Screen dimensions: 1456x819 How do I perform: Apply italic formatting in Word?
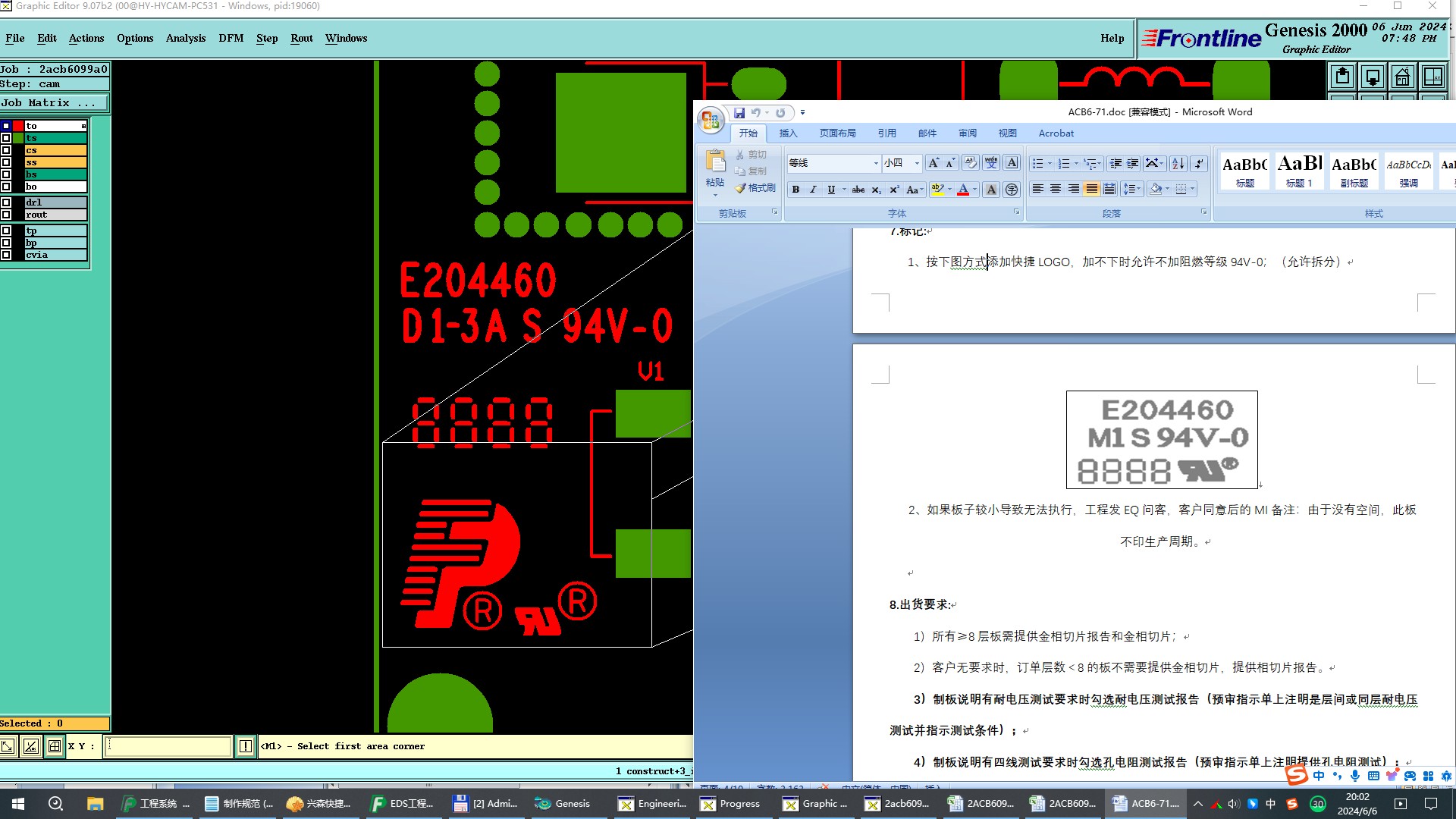point(813,190)
